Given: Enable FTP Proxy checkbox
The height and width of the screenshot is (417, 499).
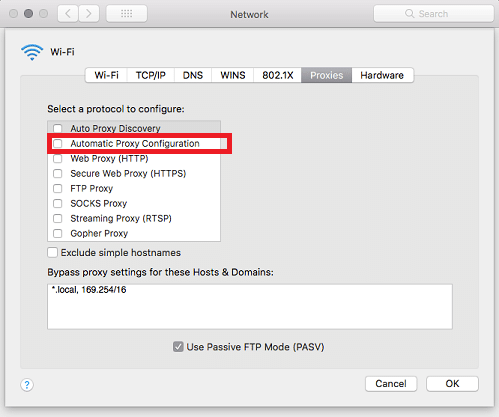Looking at the screenshot, I should [58, 188].
